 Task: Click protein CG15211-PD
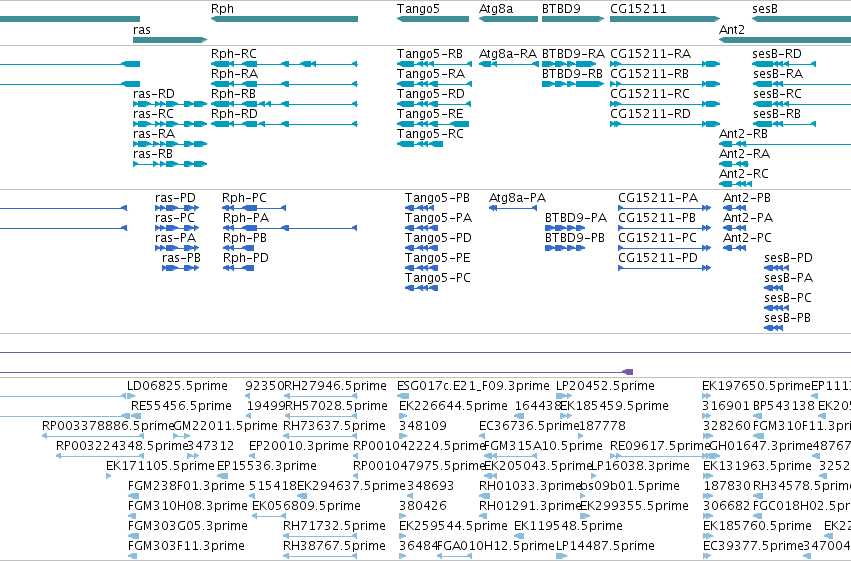(665, 268)
